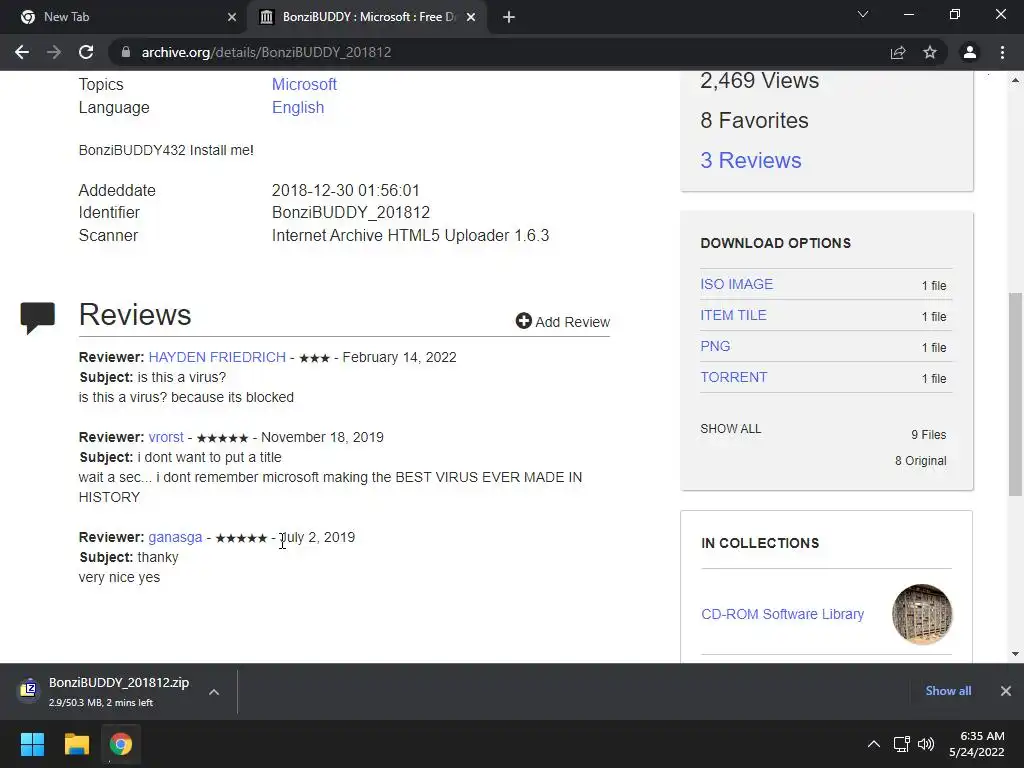Click the '9 Files' count text
Image resolution: width=1024 pixels, height=768 pixels.
point(929,434)
